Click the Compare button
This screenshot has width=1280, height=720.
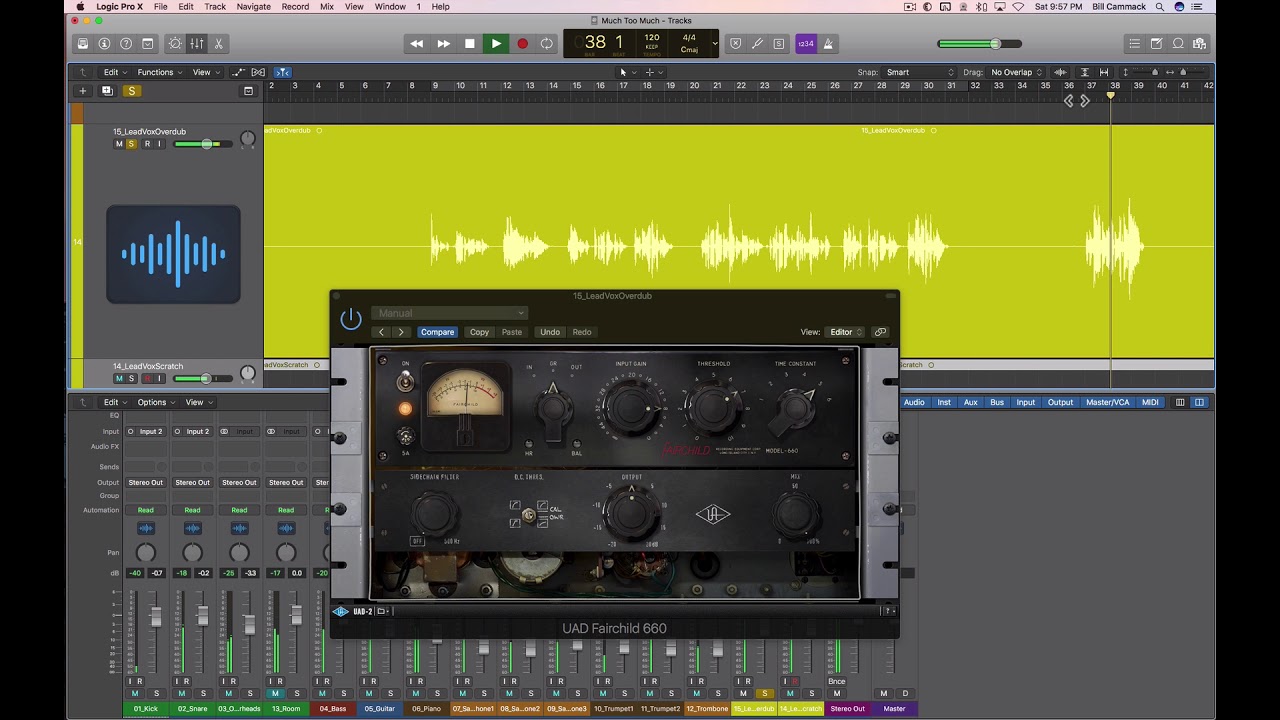pos(437,332)
